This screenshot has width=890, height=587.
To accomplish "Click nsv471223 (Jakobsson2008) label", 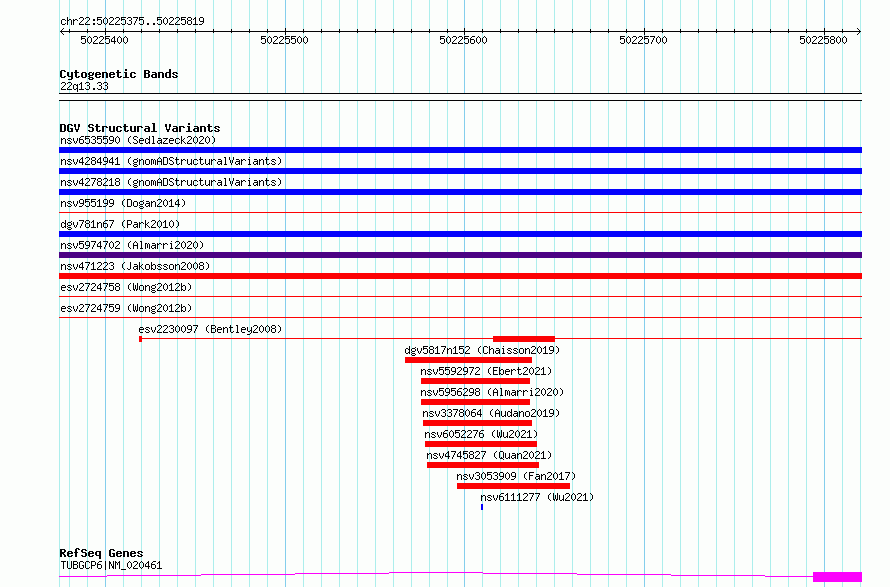I will pyautogui.click(x=135, y=266).
